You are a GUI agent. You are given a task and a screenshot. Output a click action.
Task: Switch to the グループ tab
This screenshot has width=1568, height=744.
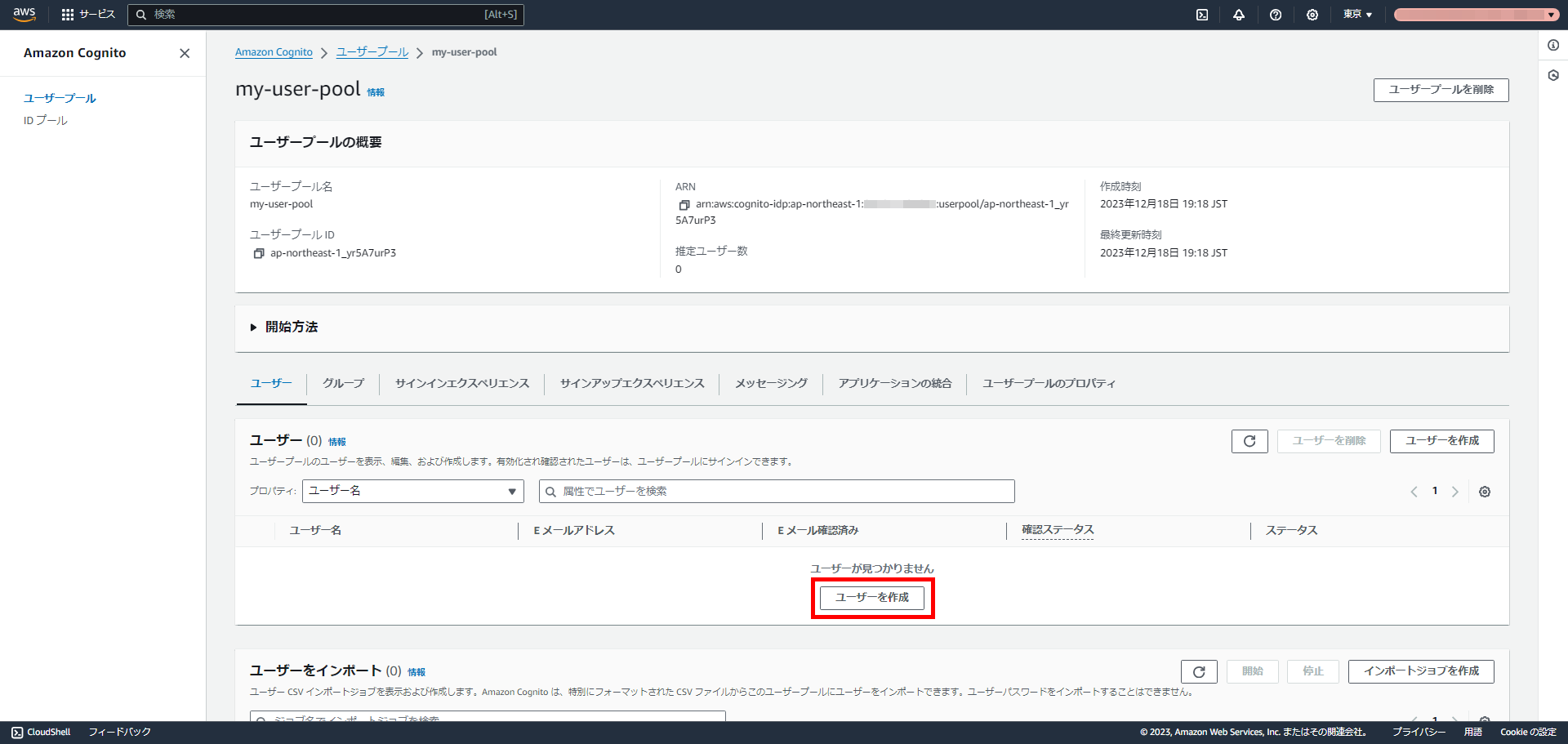[x=343, y=383]
